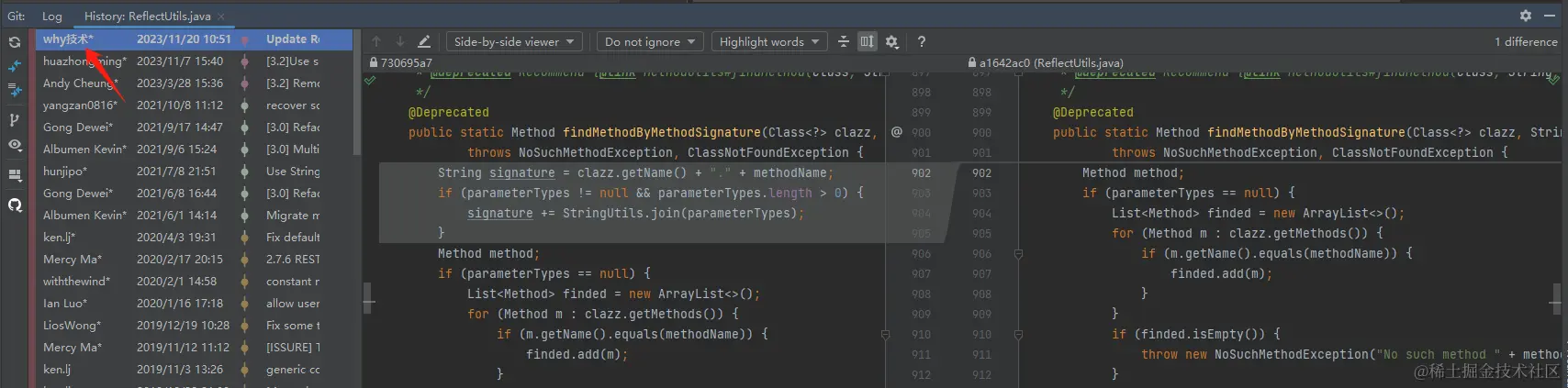
Task: Open the Highlight words dropdown
Action: point(769,41)
